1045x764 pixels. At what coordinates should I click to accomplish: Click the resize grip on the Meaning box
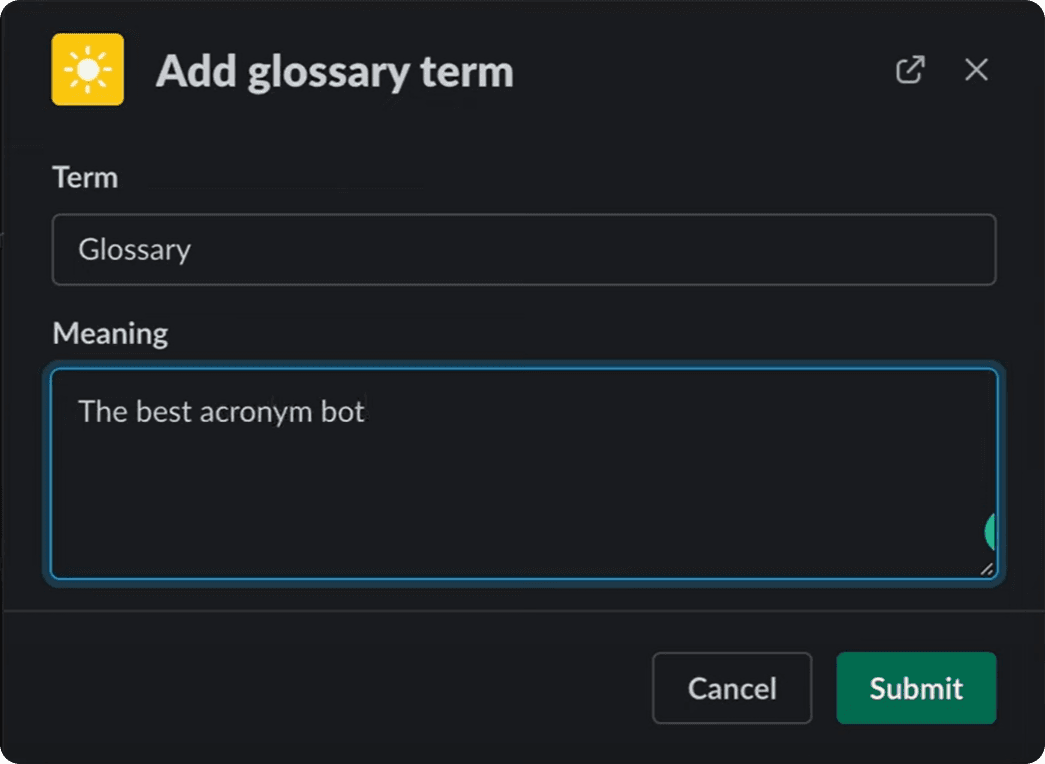click(986, 570)
